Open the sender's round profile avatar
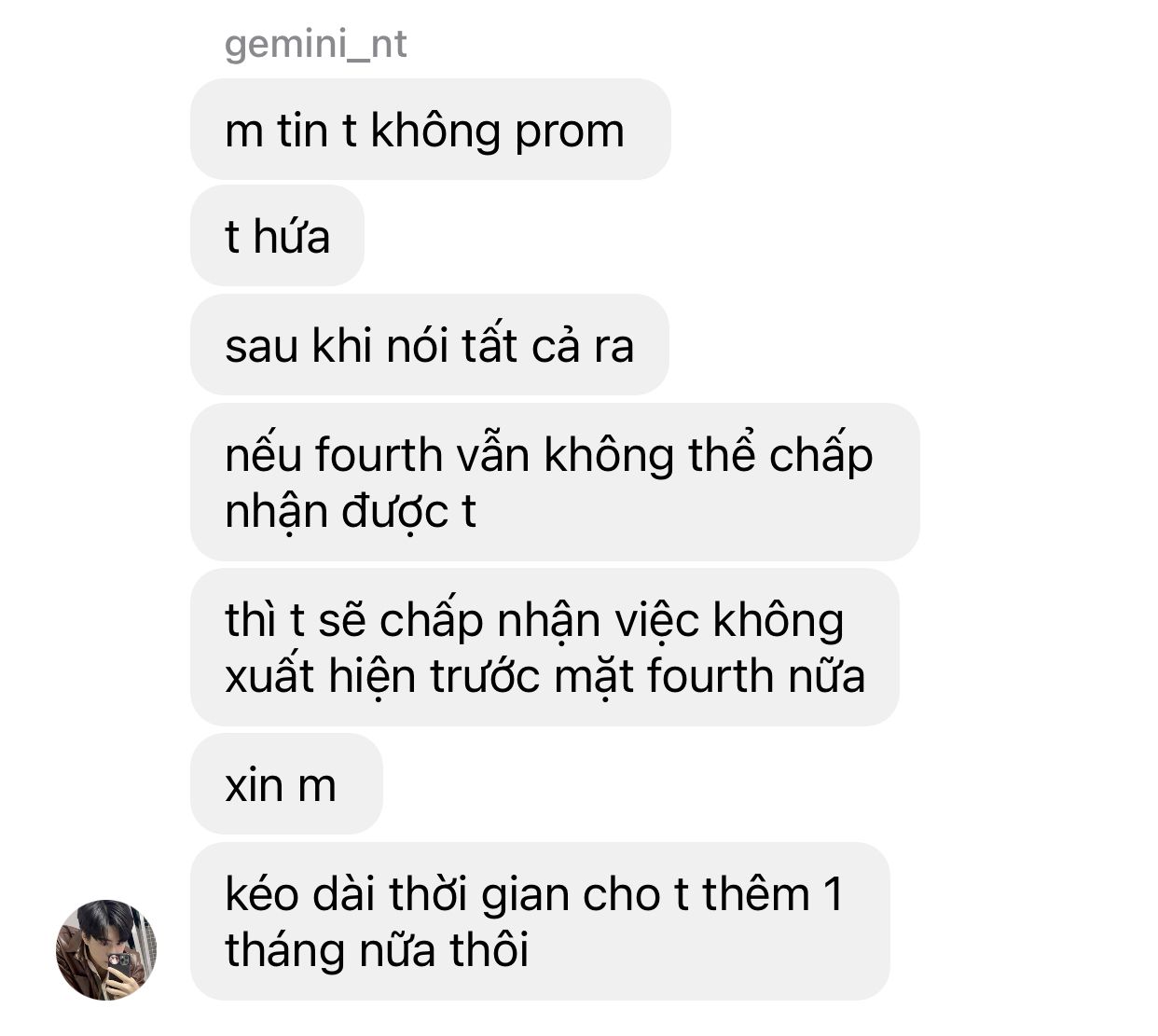 (106, 949)
